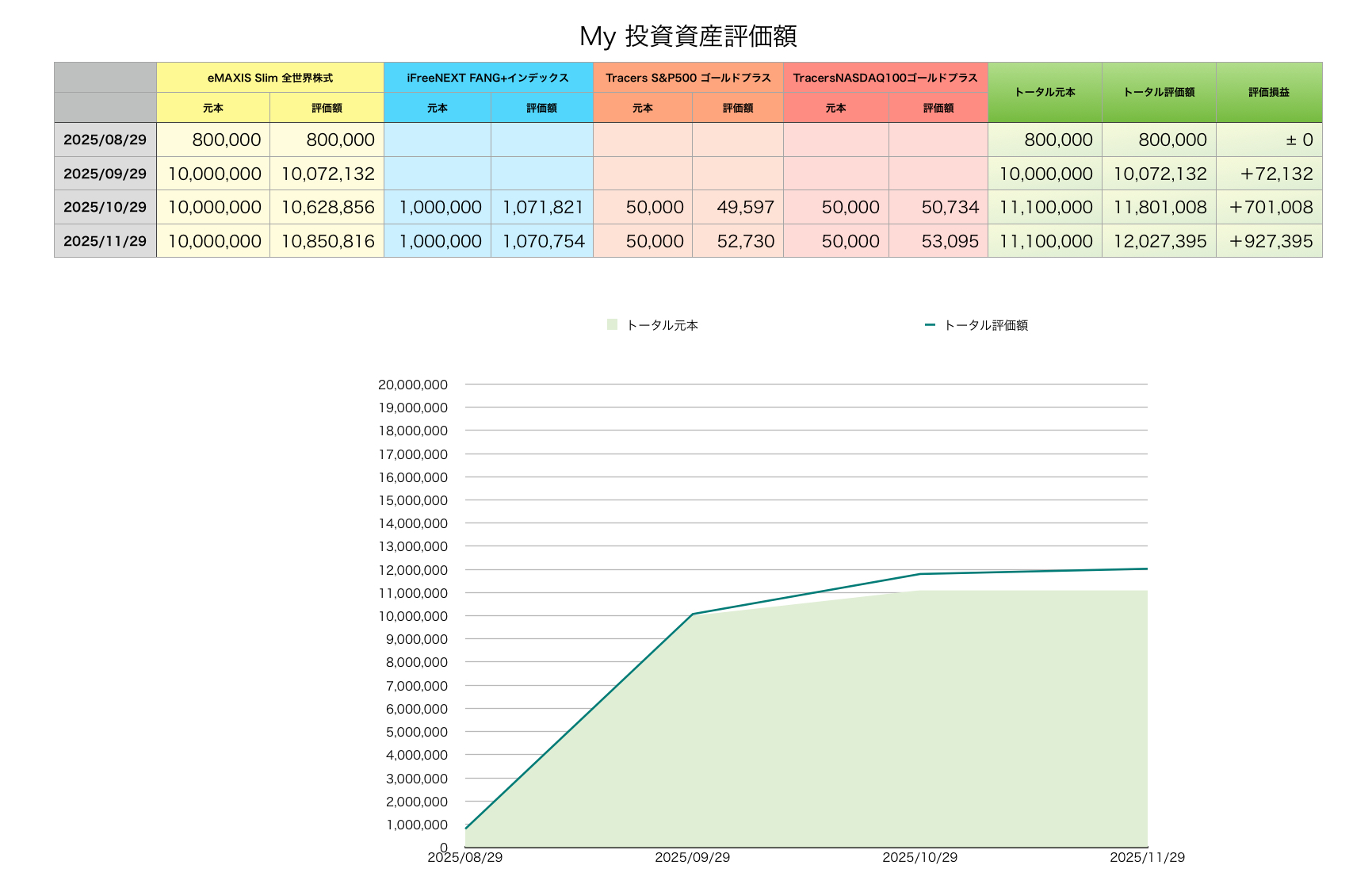Viewport: 1372px width, 892px height.
Task: Click the Tracers S&P500 ゴールドプラス header
Action: tap(688, 78)
